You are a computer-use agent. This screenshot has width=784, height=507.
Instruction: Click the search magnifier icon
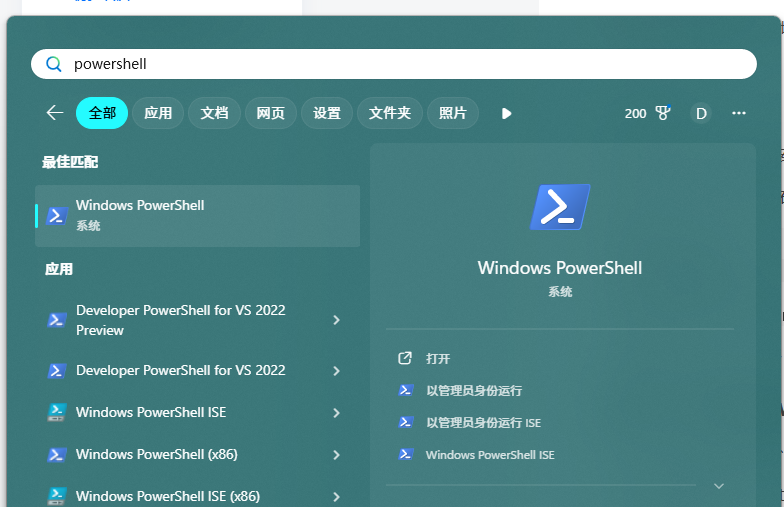[x=54, y=64]
